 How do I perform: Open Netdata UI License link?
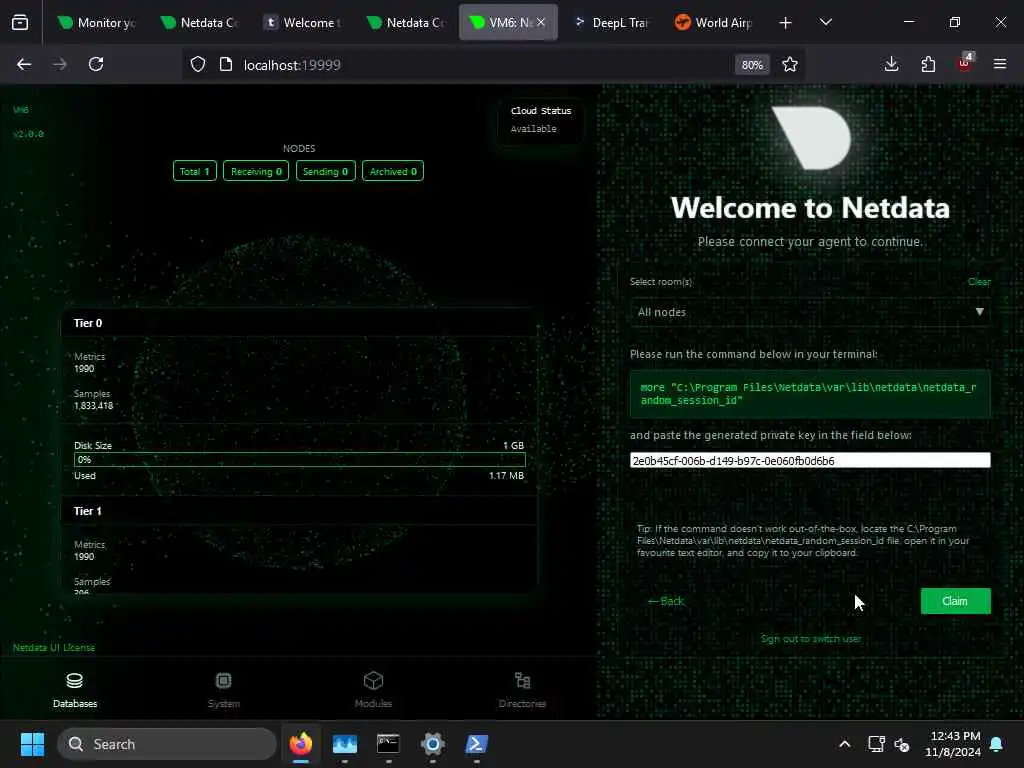tap(54, 647)
